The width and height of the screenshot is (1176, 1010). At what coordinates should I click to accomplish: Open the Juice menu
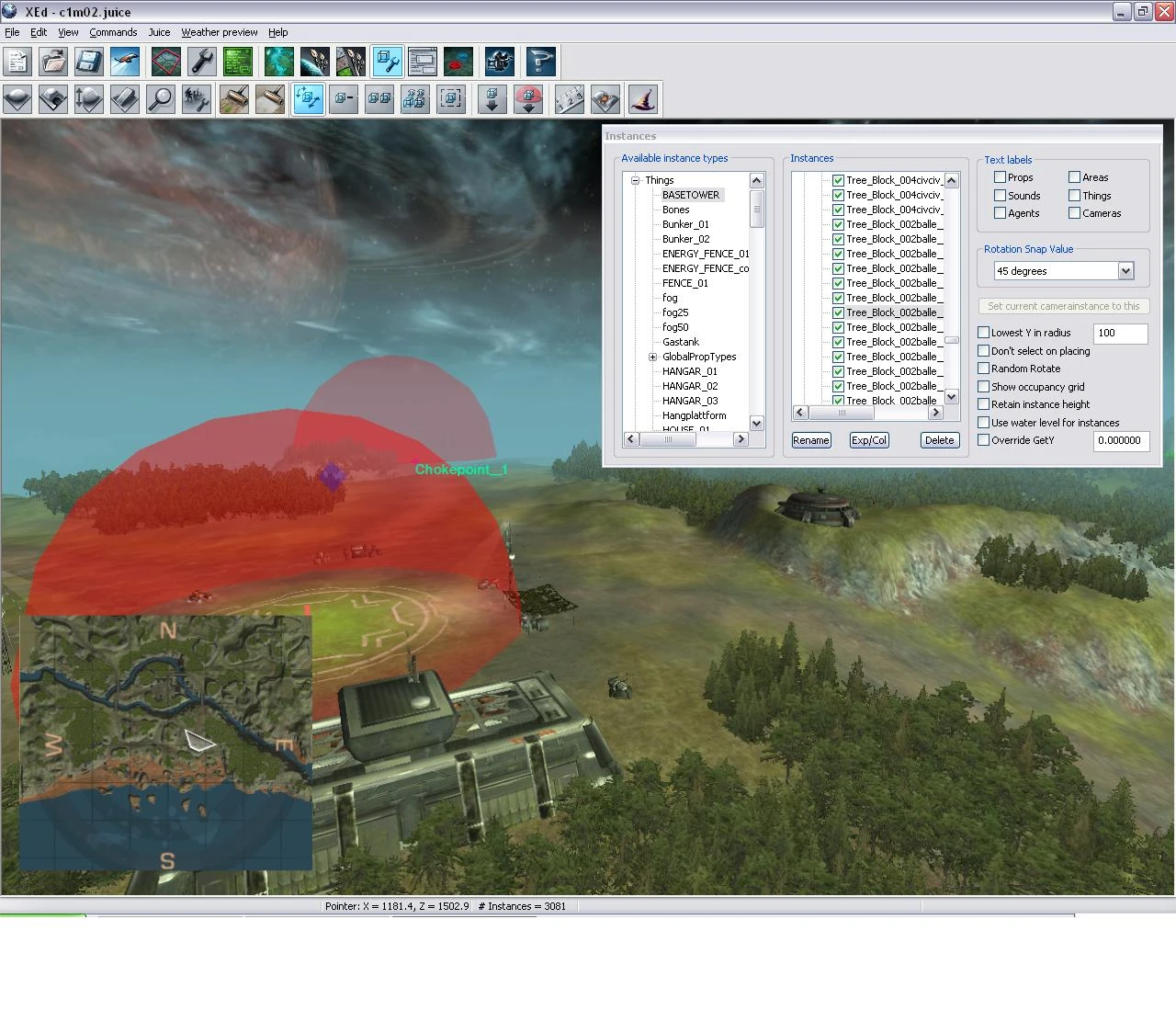tap(159, 32)
